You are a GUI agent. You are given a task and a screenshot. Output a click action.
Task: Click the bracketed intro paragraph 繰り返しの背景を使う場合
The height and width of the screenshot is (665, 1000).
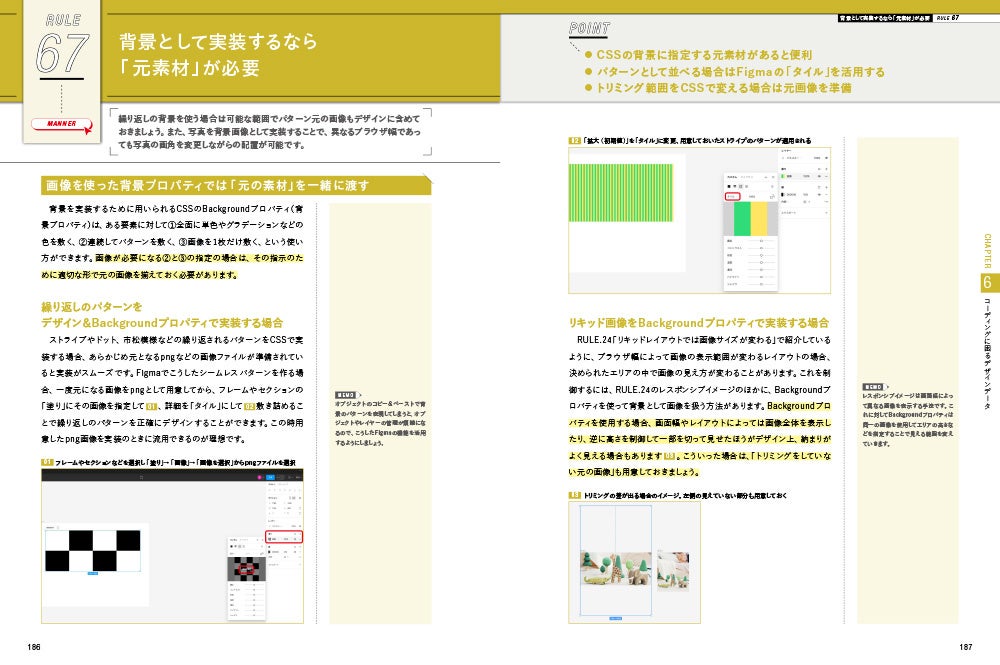(x=270, y=131)
